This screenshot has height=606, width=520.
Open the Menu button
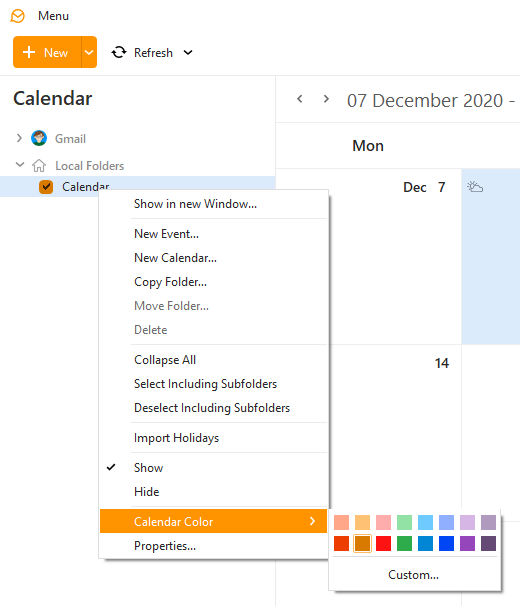(x=53, y=16)
